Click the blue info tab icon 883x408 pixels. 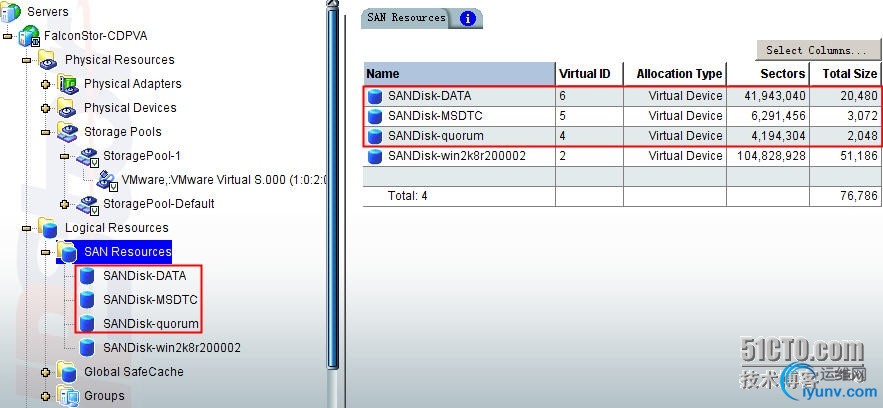tap(467, 19)
